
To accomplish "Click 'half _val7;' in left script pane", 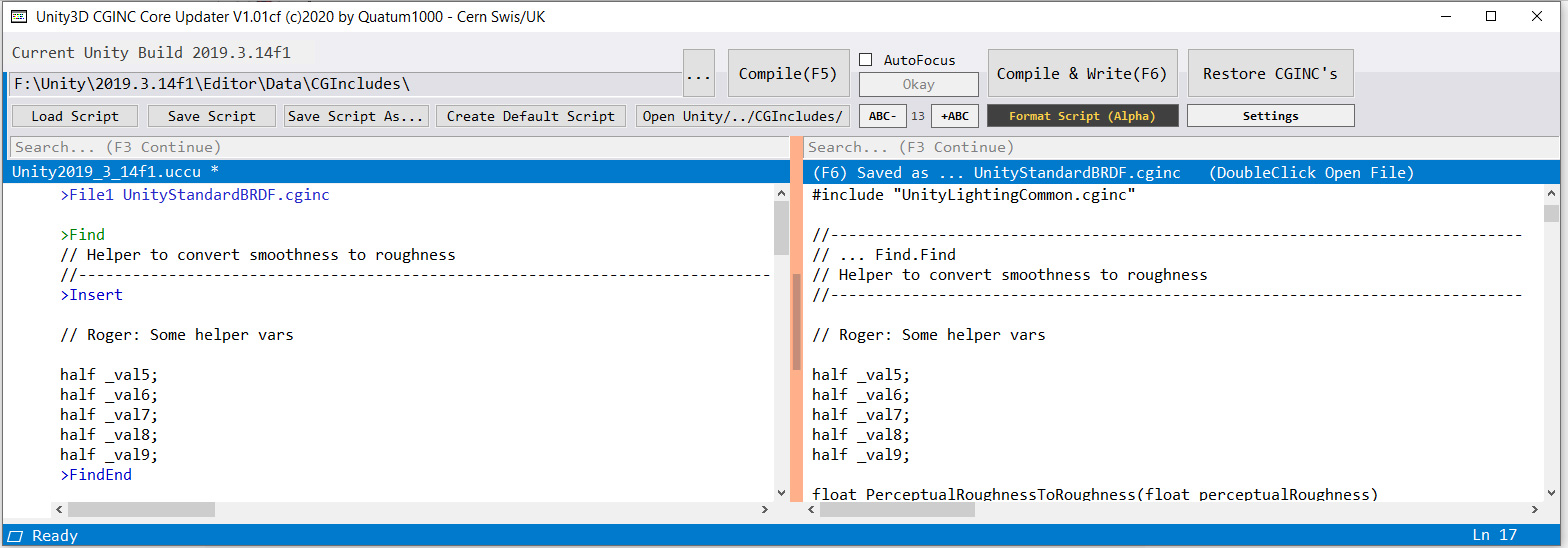I will tap(109, 415).
